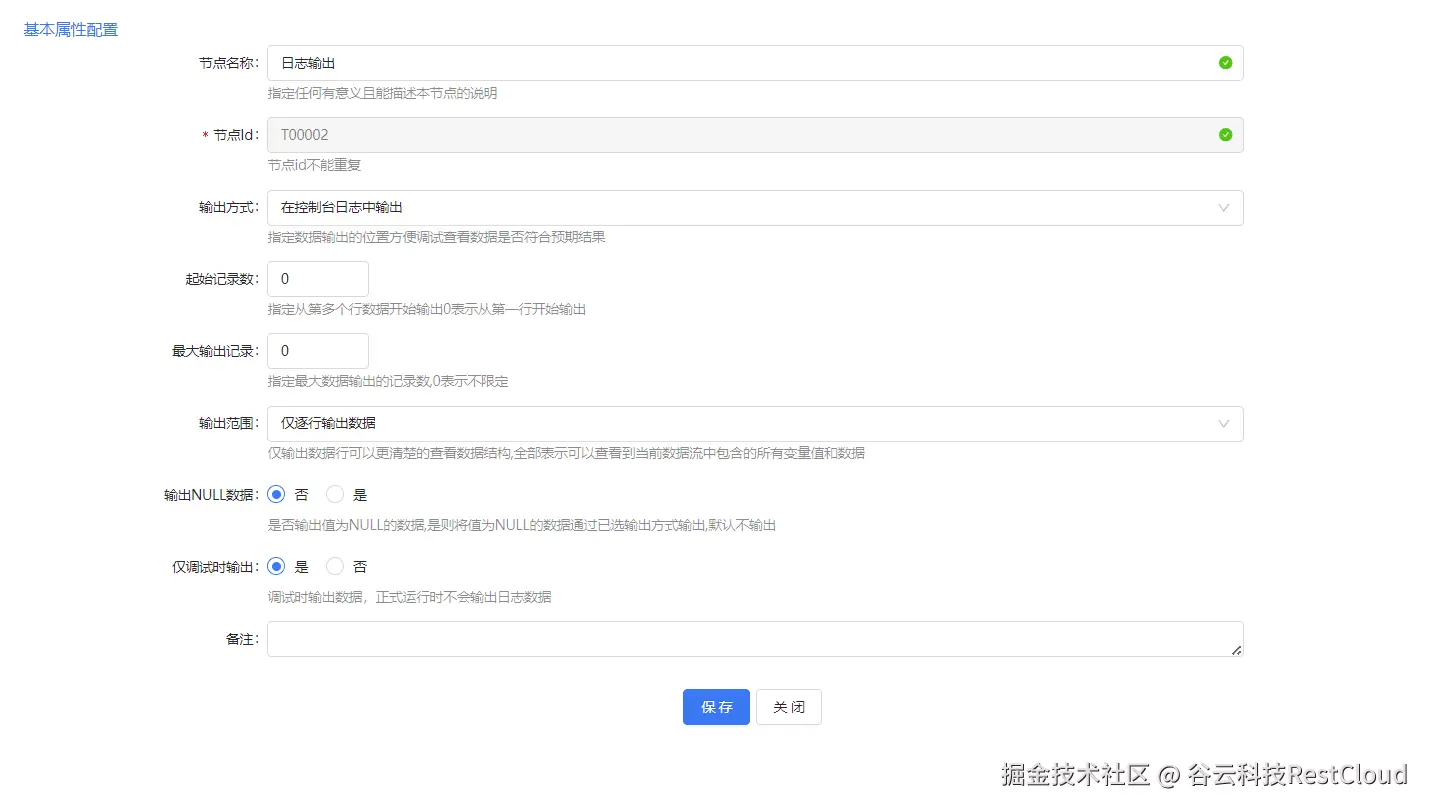Click the 保存 button
The image size is (1431, 811).
click(715, 706)
